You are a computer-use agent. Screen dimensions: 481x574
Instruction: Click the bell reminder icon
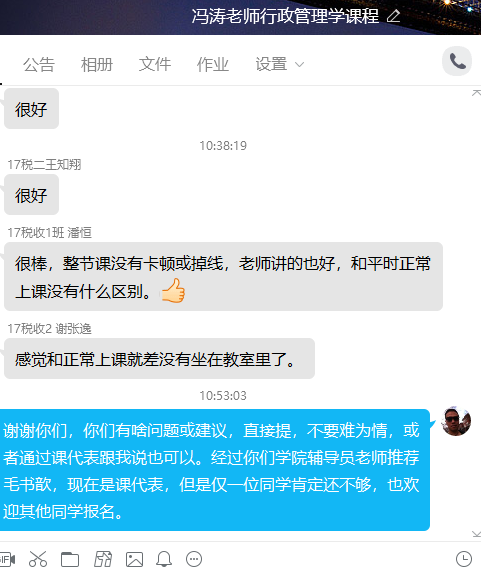164,559
